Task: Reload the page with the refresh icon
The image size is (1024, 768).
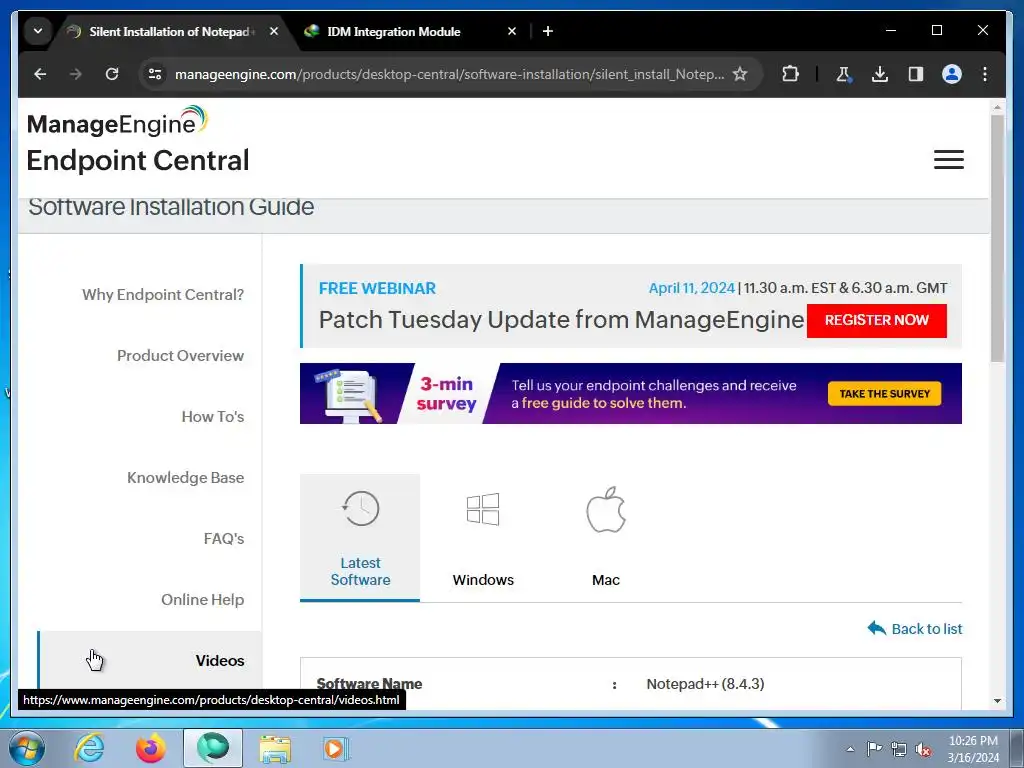Action: point(112,74)
